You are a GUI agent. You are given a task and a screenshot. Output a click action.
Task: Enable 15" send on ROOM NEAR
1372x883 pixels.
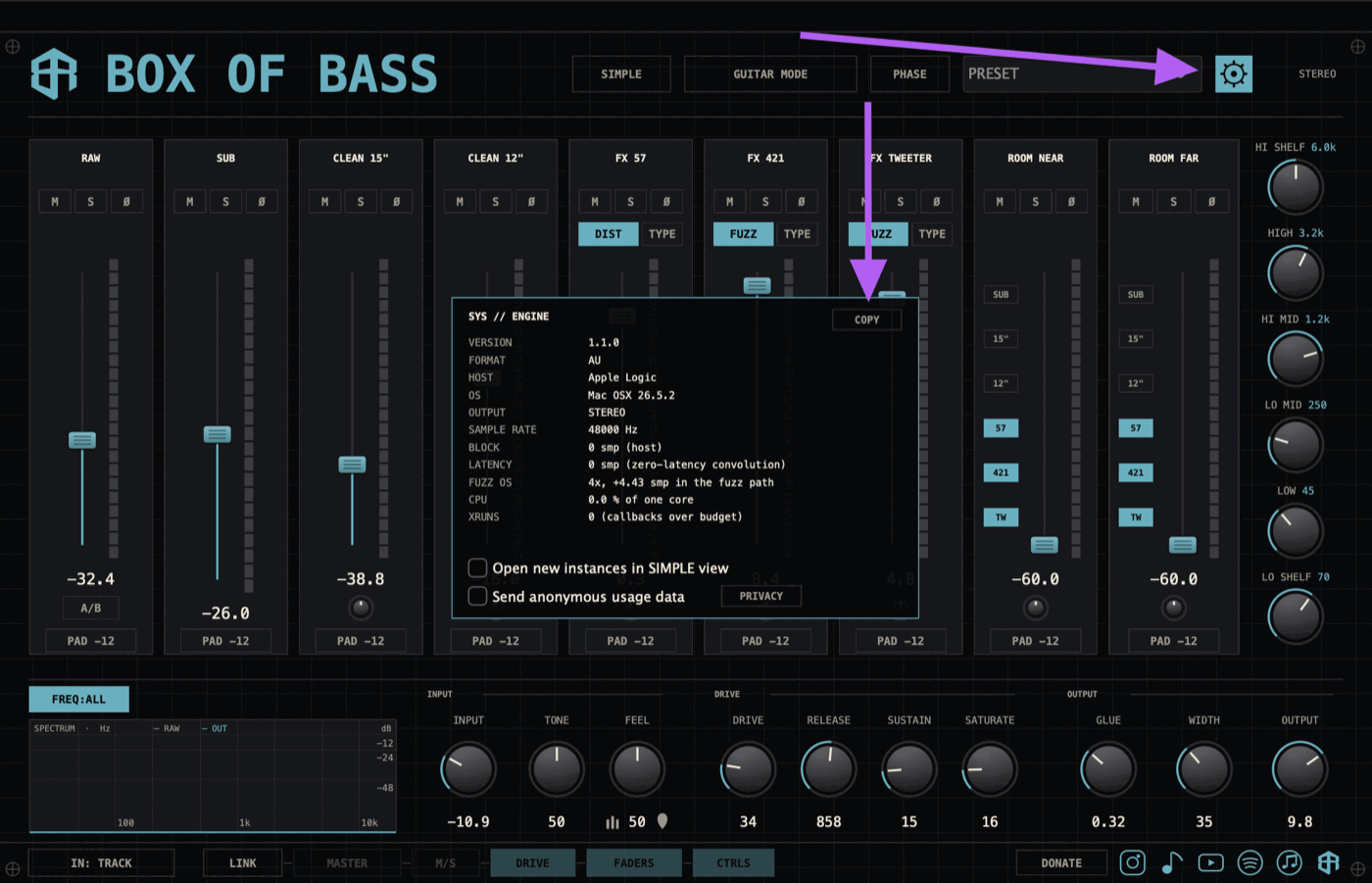pyautogui.click(x=1001, y=339)
